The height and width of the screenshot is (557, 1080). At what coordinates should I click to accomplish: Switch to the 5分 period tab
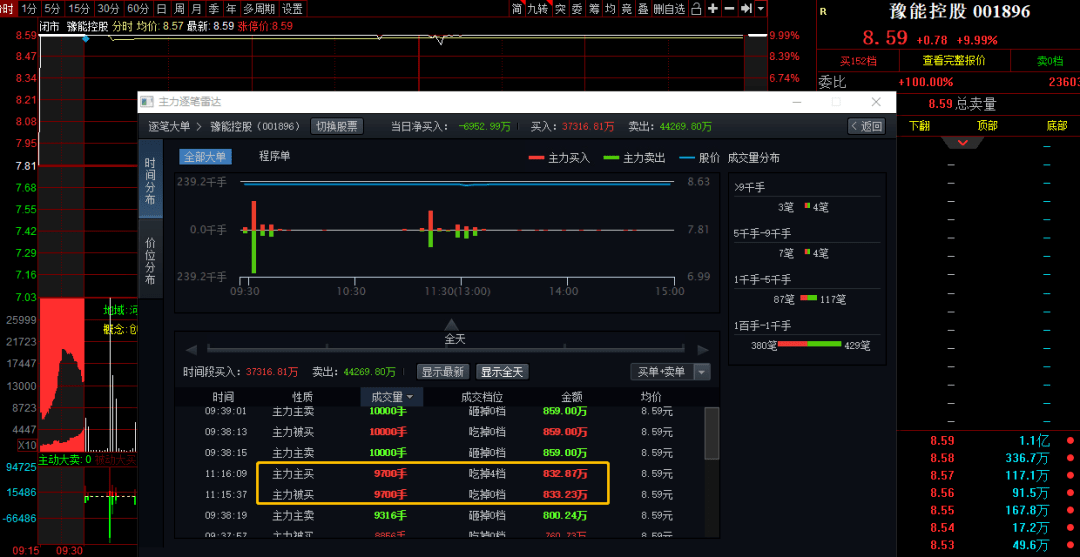click(x=52, y=9)
